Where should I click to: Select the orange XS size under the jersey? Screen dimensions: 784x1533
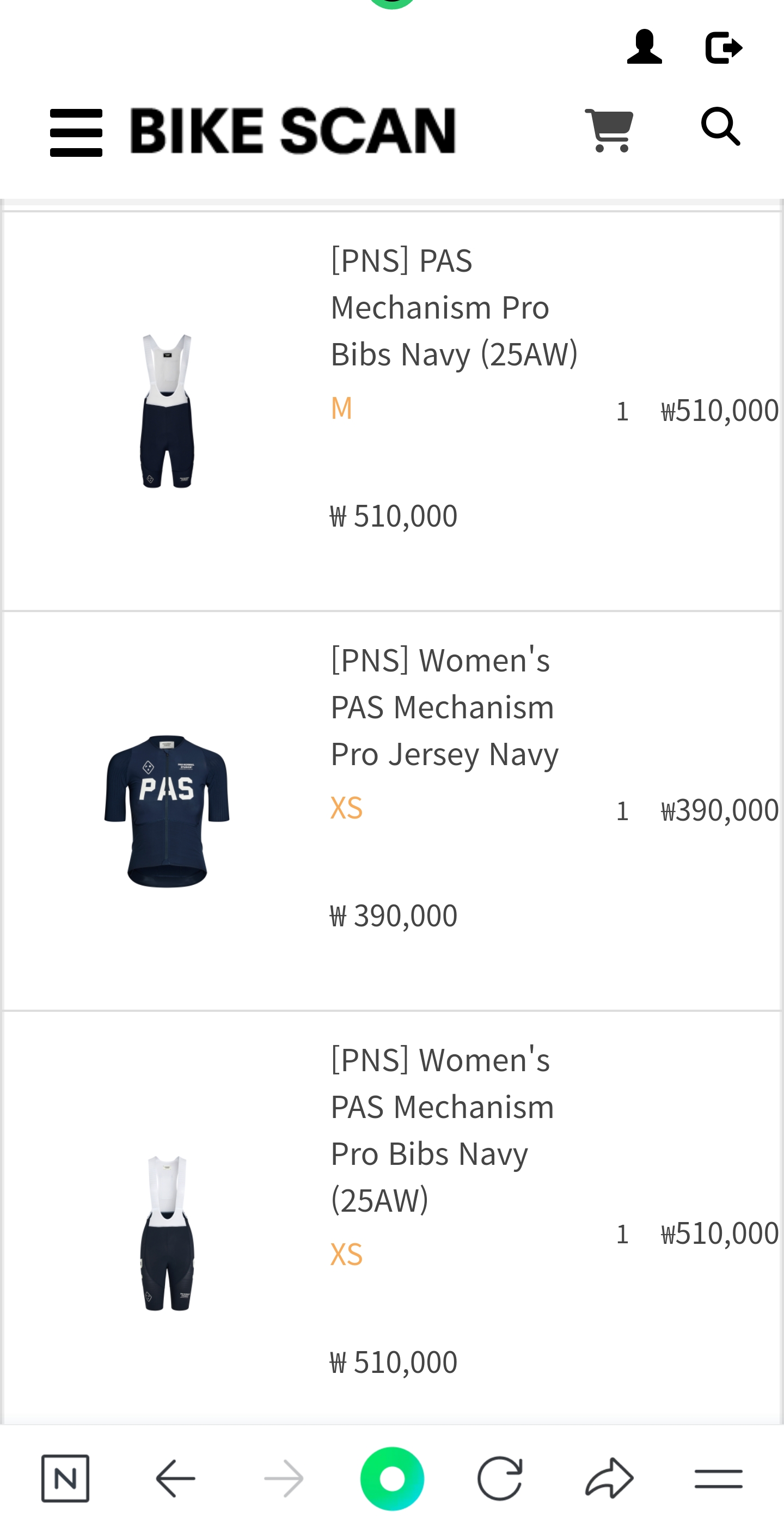[346, 808]
